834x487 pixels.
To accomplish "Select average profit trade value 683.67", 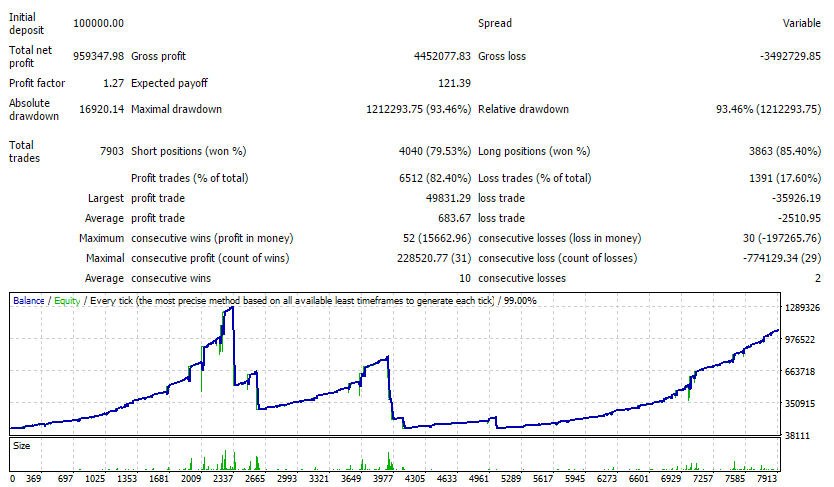I will pos(454,219).
